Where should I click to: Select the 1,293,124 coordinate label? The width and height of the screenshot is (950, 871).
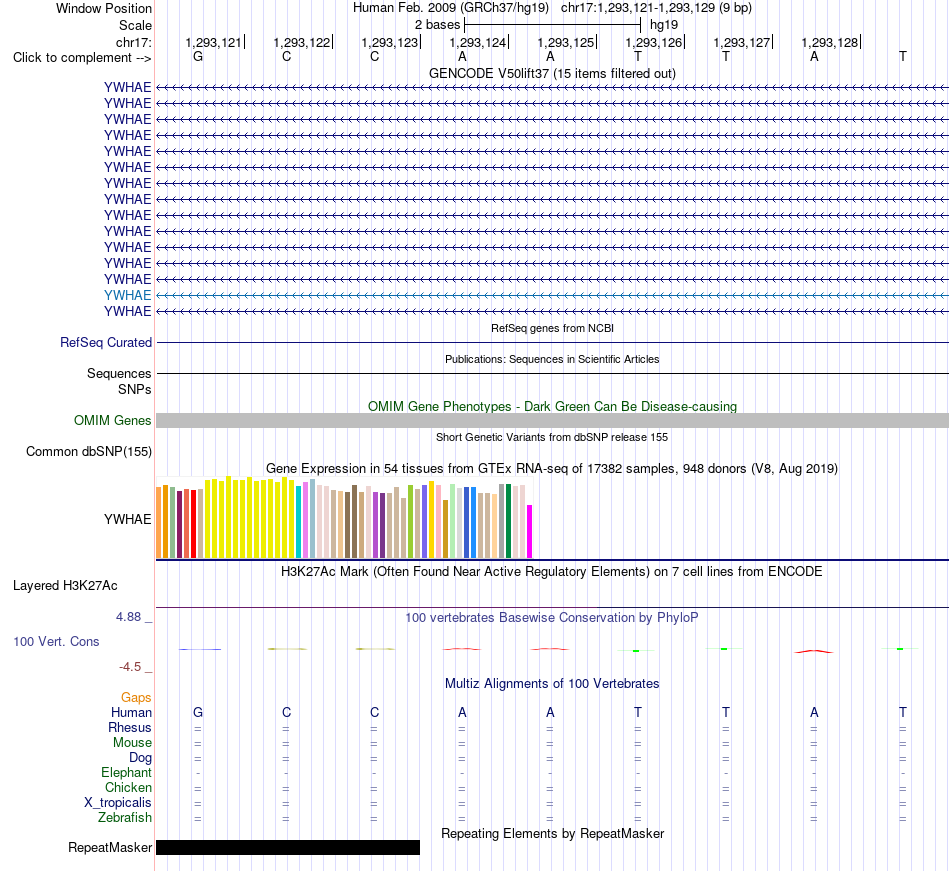click(477, 42)
